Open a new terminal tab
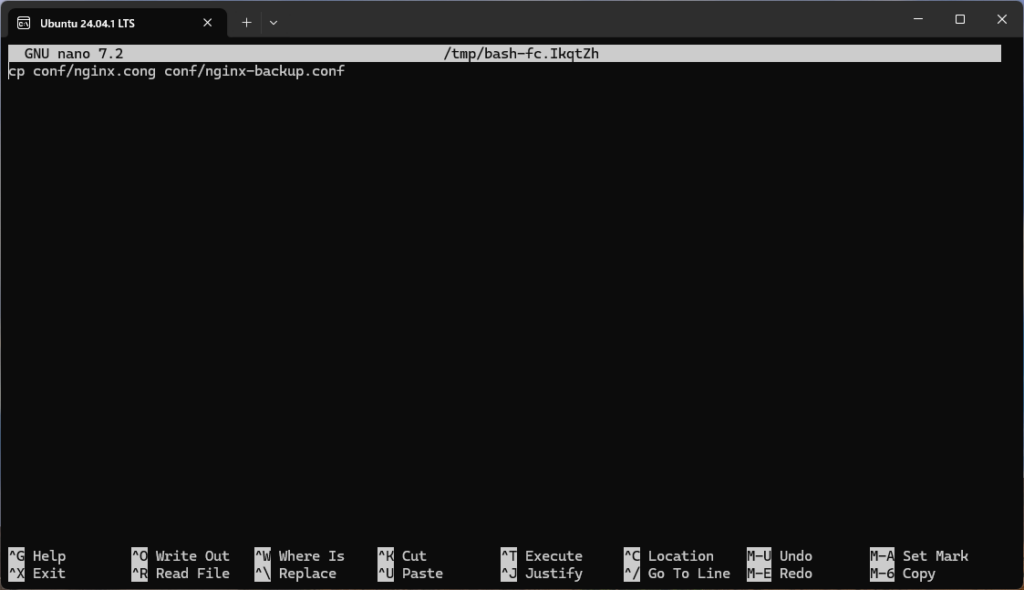Screen dimensions: 1024x590 (x=246, y=22)
